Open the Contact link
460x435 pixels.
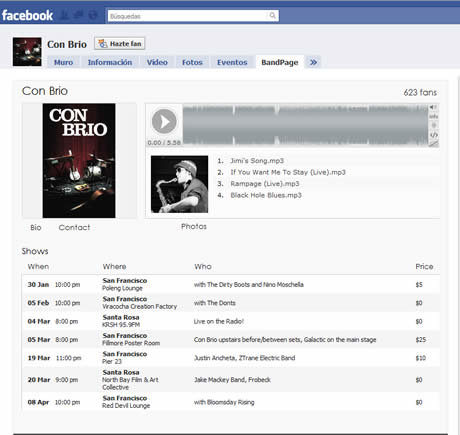(74, 228)
